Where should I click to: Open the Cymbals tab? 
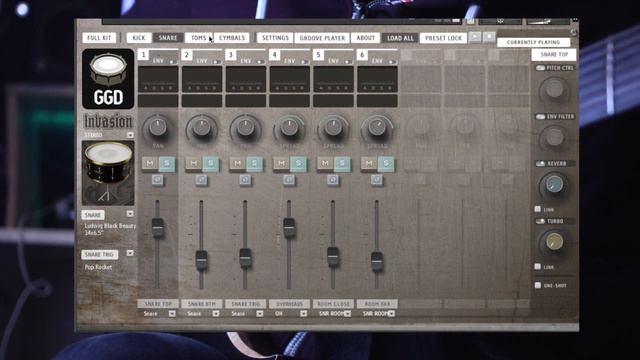(232, 38)
